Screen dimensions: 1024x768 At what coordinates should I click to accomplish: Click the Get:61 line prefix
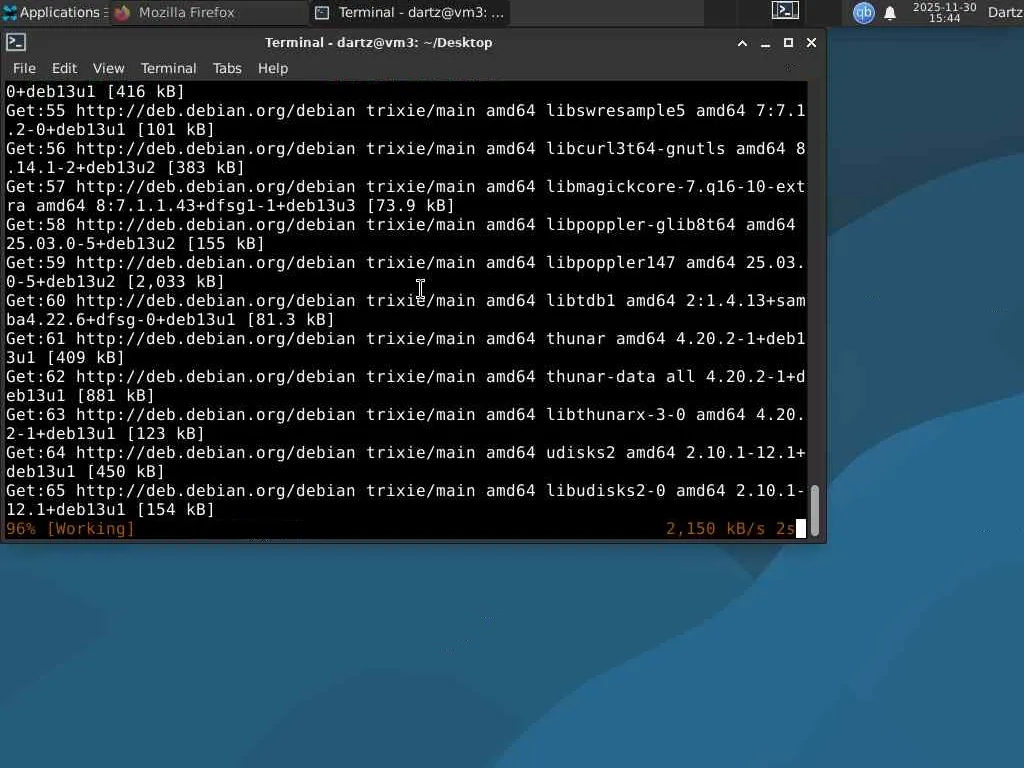tap(36, 338)
